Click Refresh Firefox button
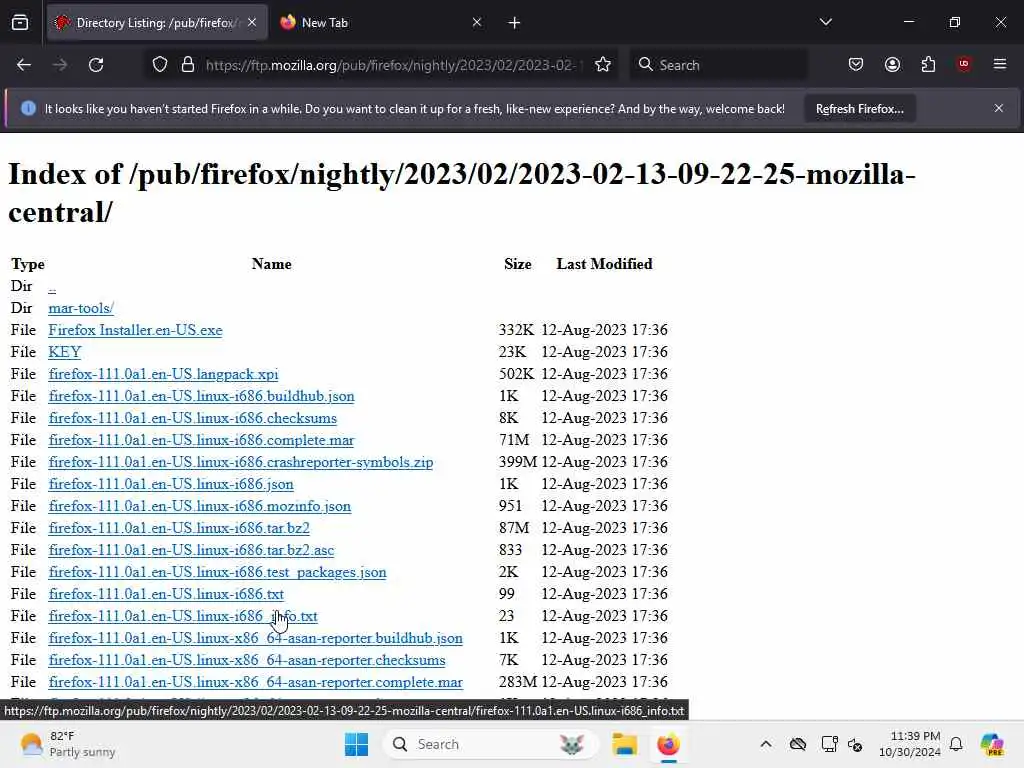Image resolution: width=1024 pixels, height=768 pixels. pyautogui.click(x=859, y=109)
